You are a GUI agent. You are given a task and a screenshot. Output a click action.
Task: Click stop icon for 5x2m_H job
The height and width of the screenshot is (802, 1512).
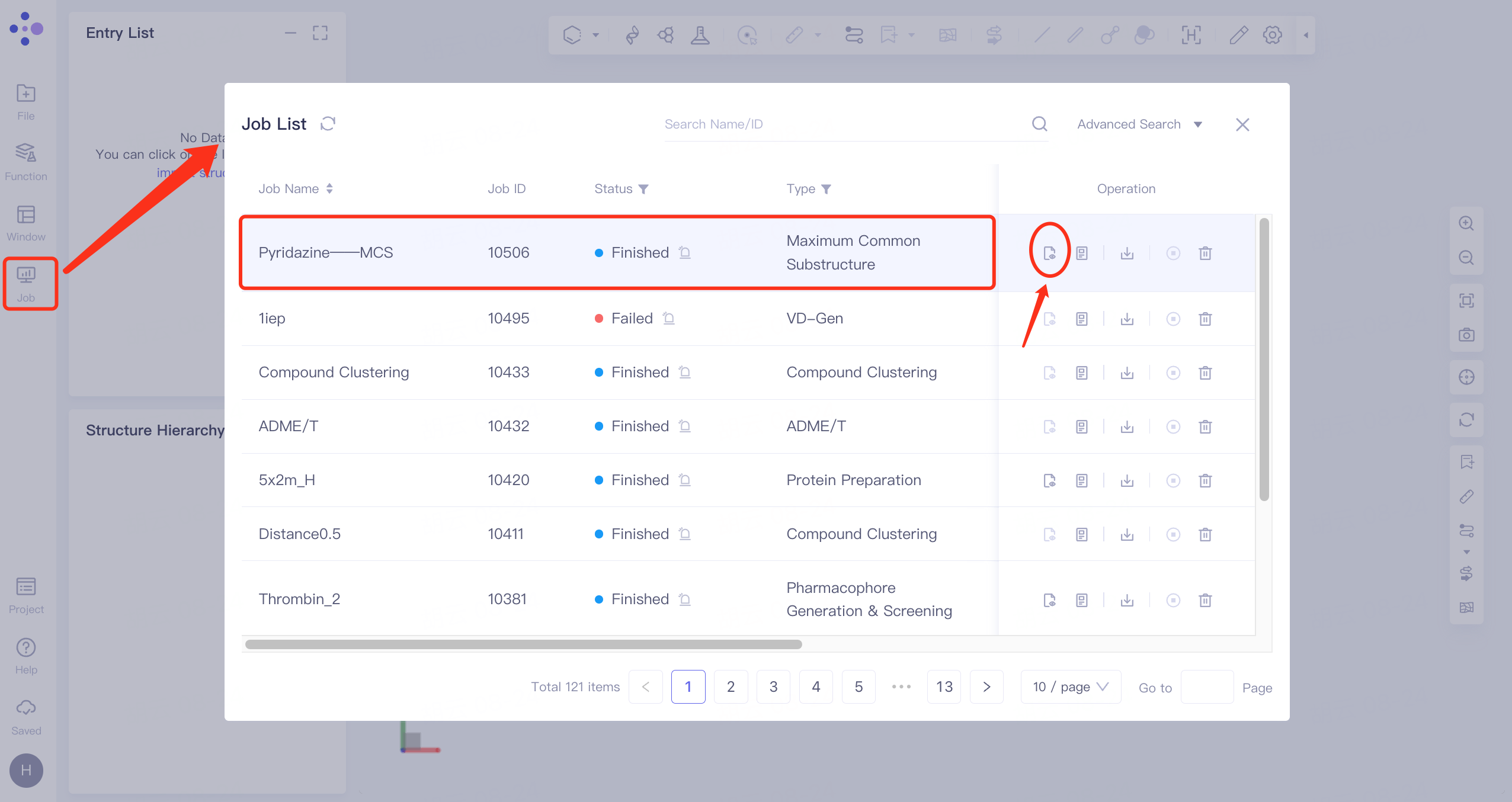pos(1173,480)
